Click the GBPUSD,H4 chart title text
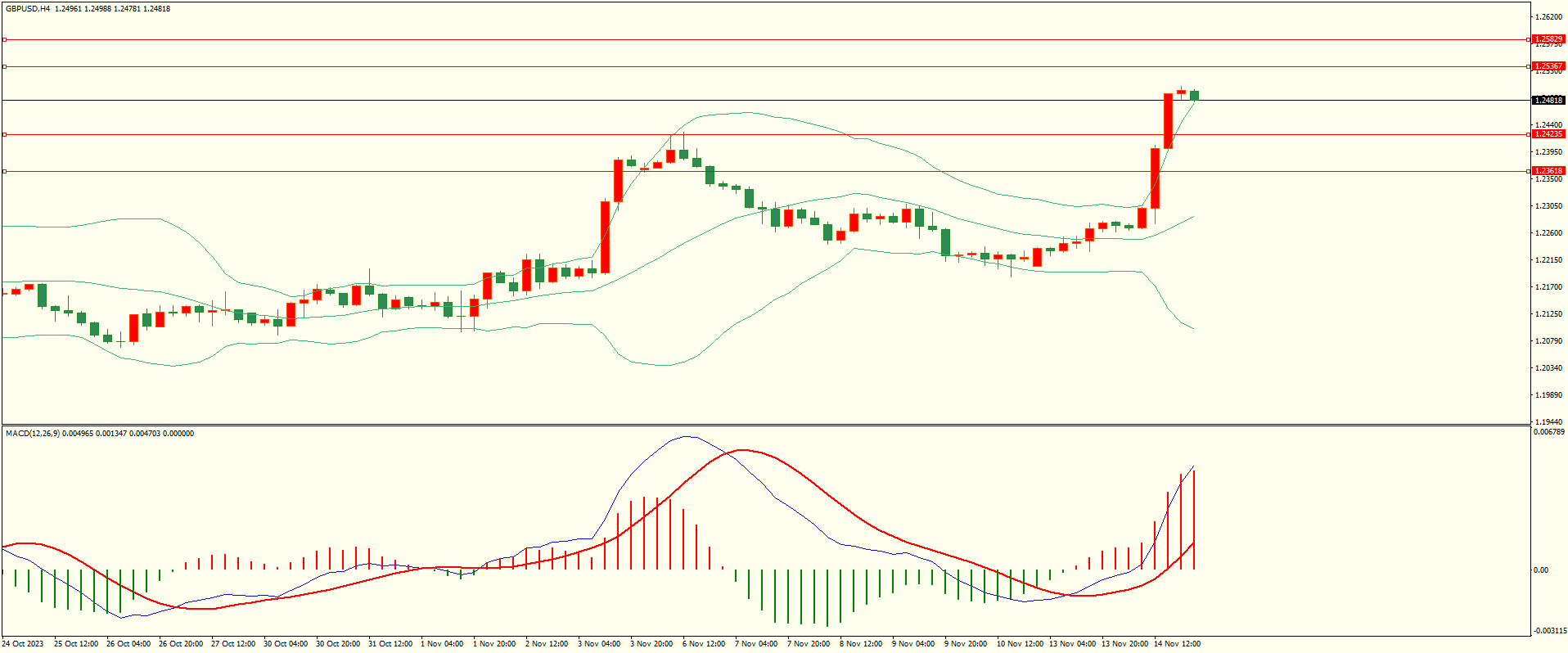Screen dimensions: 1568x653 click(x=28, y=9)
